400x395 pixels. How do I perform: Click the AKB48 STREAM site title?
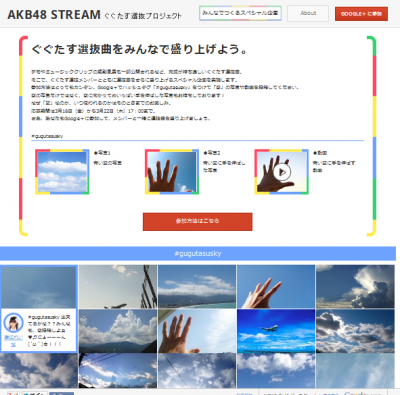(54, 15)
